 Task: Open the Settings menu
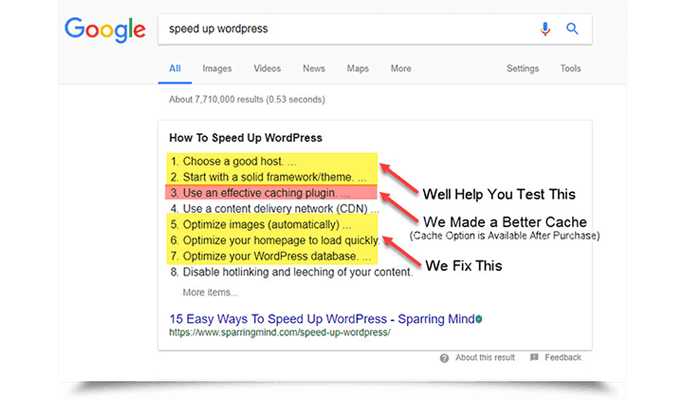pos(523,69)
